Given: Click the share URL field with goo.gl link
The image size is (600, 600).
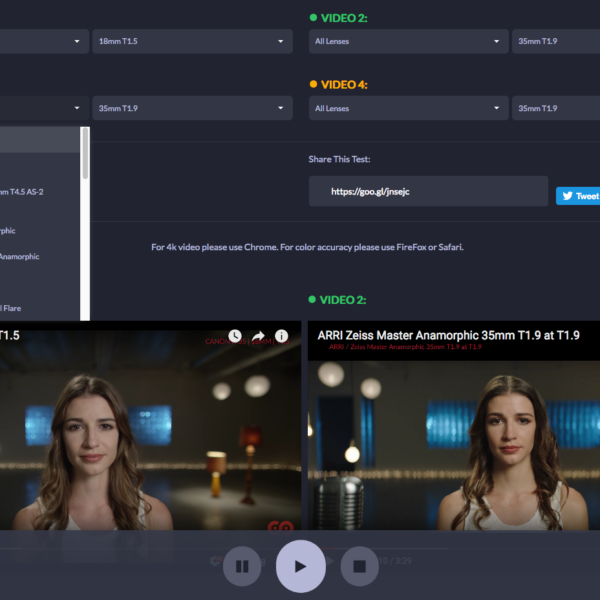Looking at the screenshot, I should [x=429, y=191].
